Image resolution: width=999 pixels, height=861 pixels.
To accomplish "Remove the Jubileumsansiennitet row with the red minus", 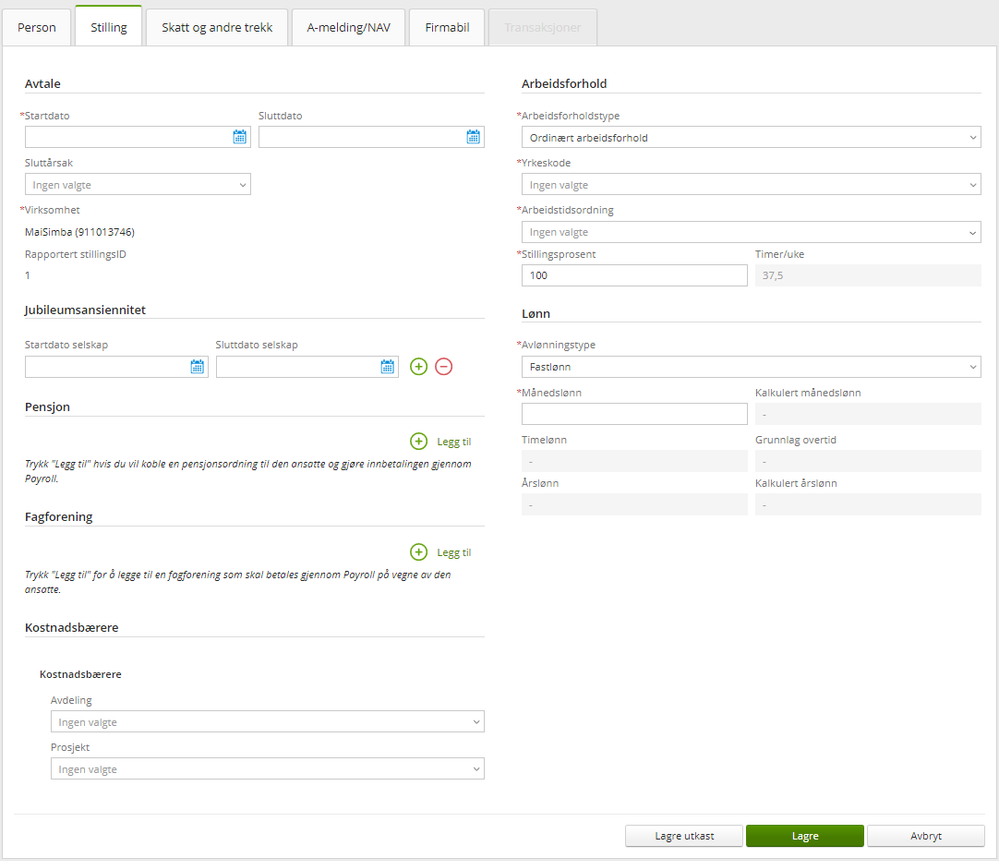I will click(444, 367).
